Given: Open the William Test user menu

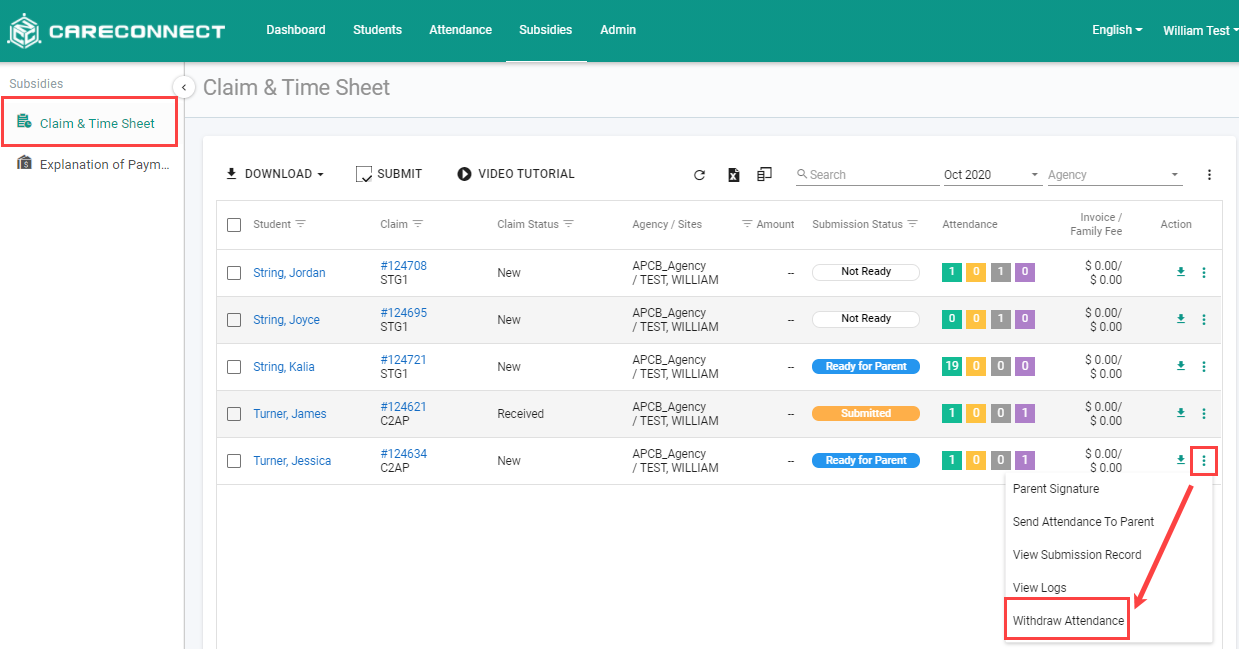Looking at the screenshot, I should (x=1200, y=31).
